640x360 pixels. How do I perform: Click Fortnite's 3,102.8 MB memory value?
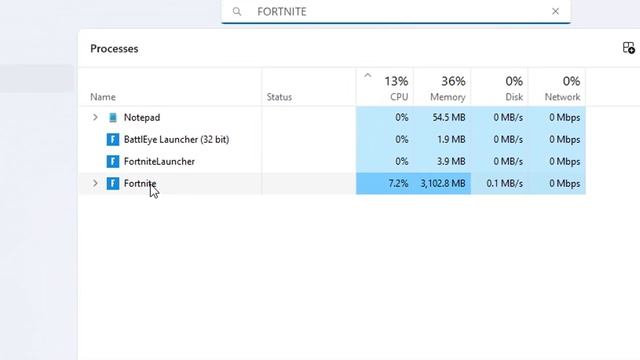(x=442, y=184)
